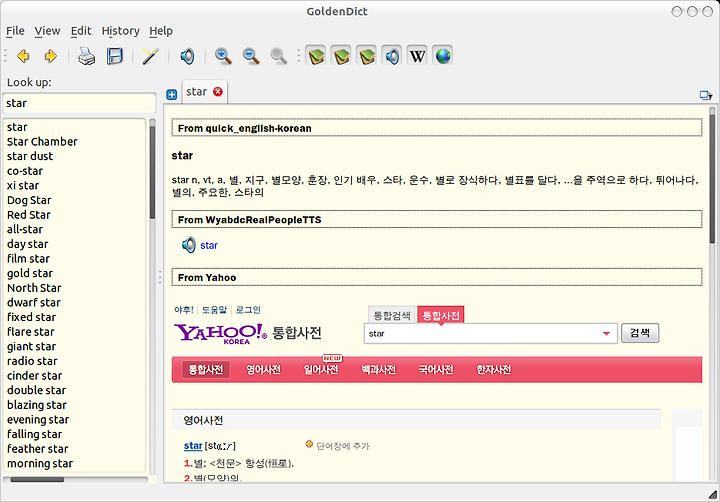Click the underlined star headword link
The image size is (720, 502).
tap(193, 446)
